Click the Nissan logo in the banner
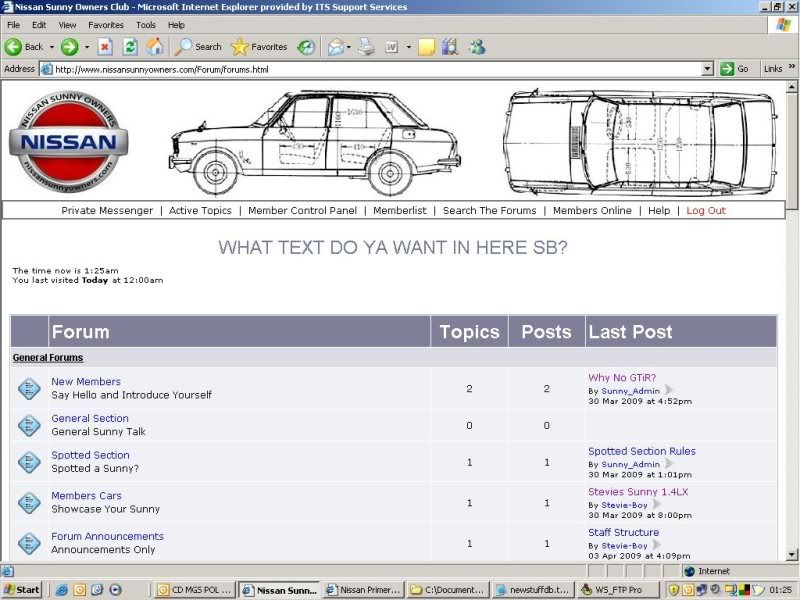Viewport: 800px width, 600px height. [x=69, y=142]
